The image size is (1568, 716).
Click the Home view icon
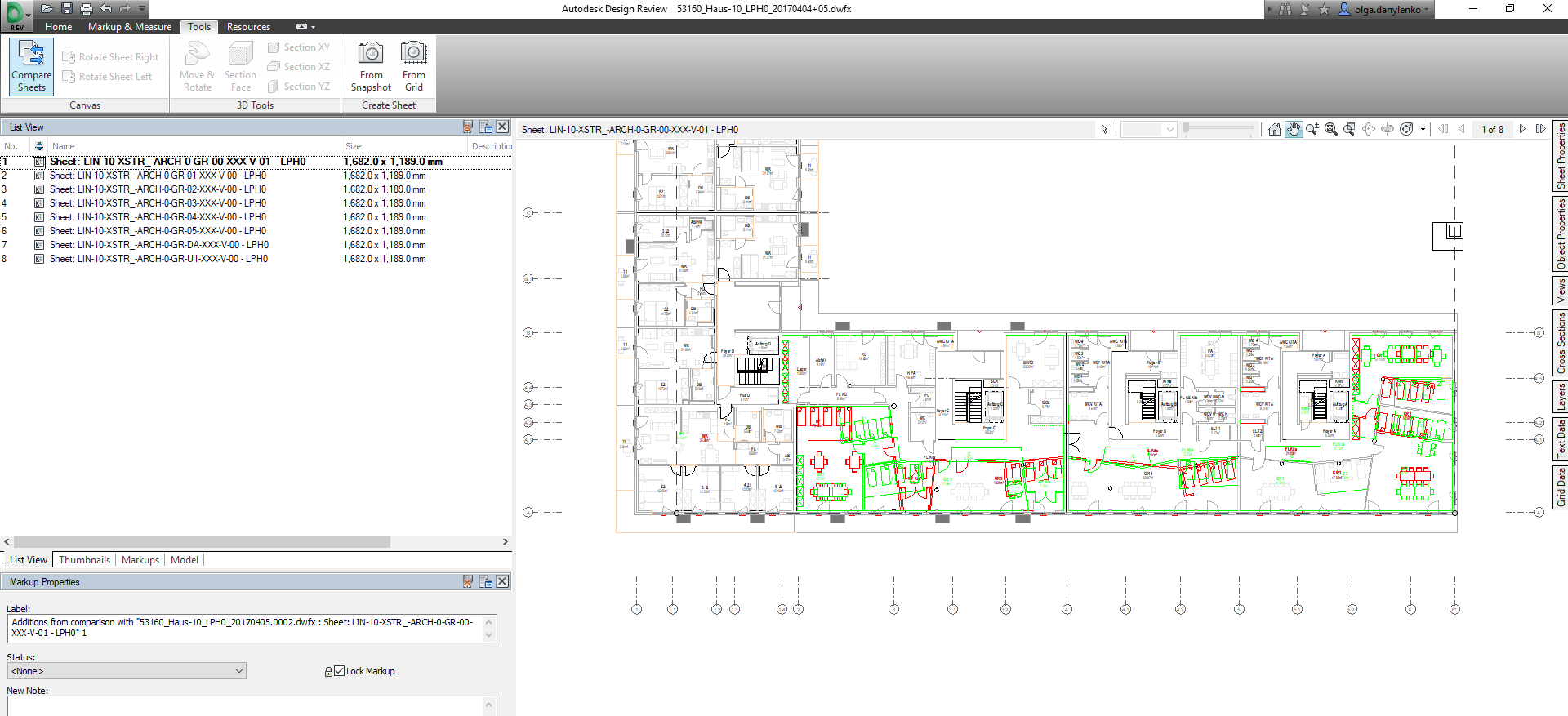[1275, 129]
